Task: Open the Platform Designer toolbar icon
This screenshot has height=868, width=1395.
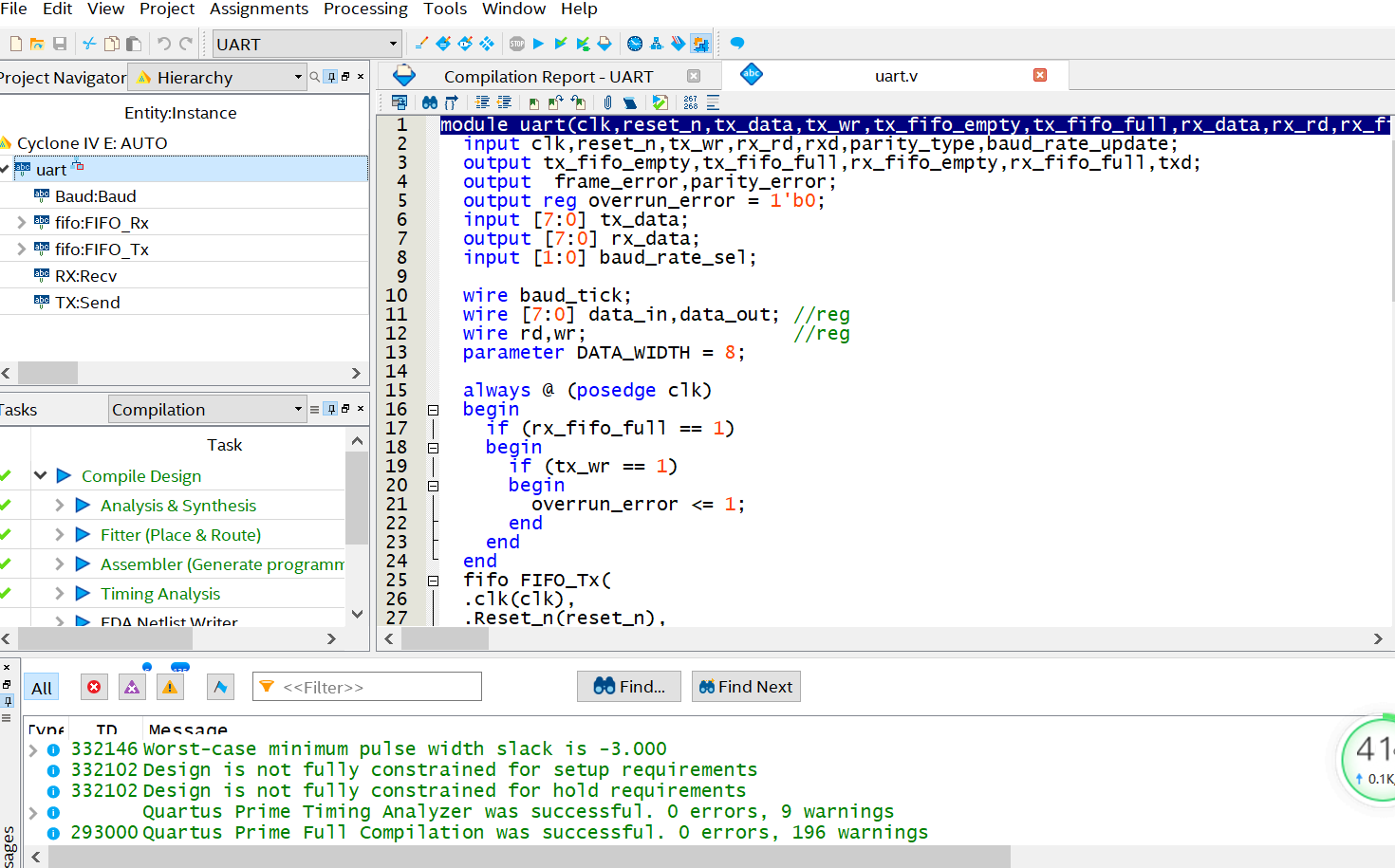Action: (700, 44)
